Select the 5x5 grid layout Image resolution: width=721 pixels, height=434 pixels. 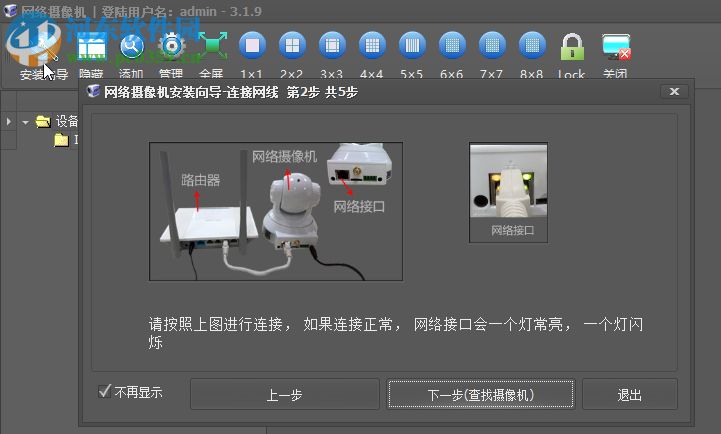(412, 46)
